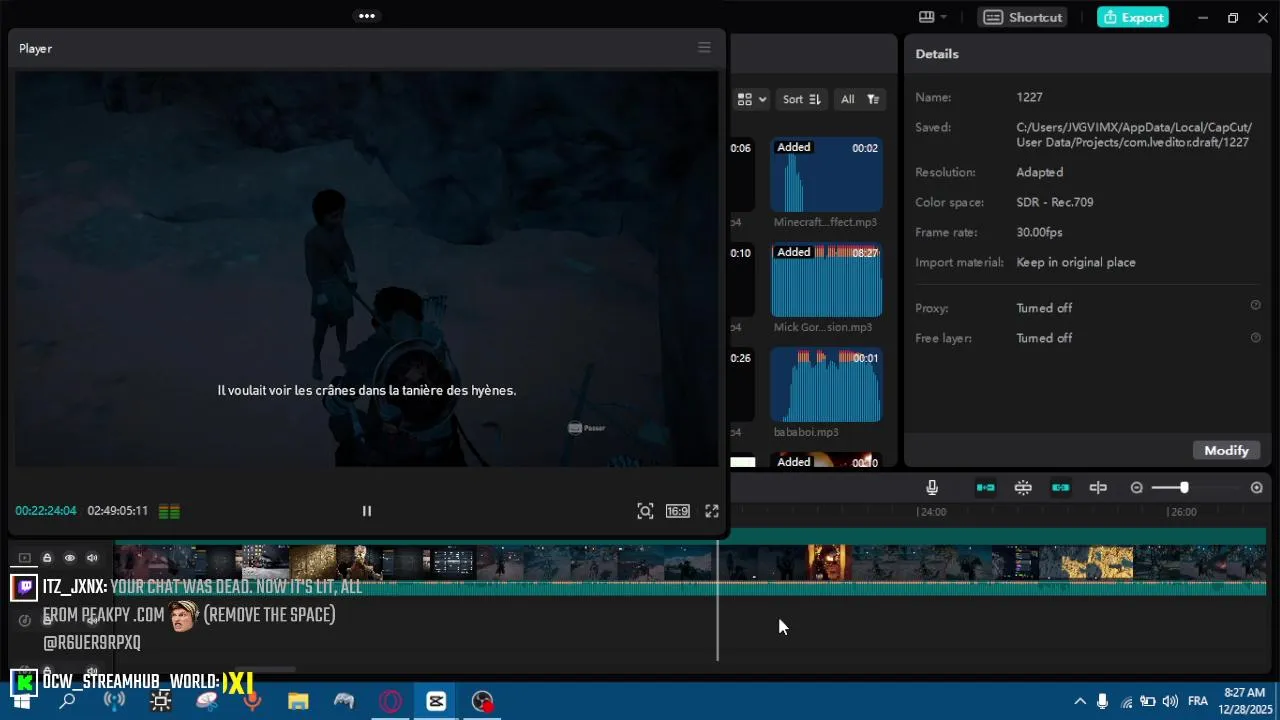The image size is (1280, 720).
Task: Open the volume control in the system tray
Action: point(1170,701)
